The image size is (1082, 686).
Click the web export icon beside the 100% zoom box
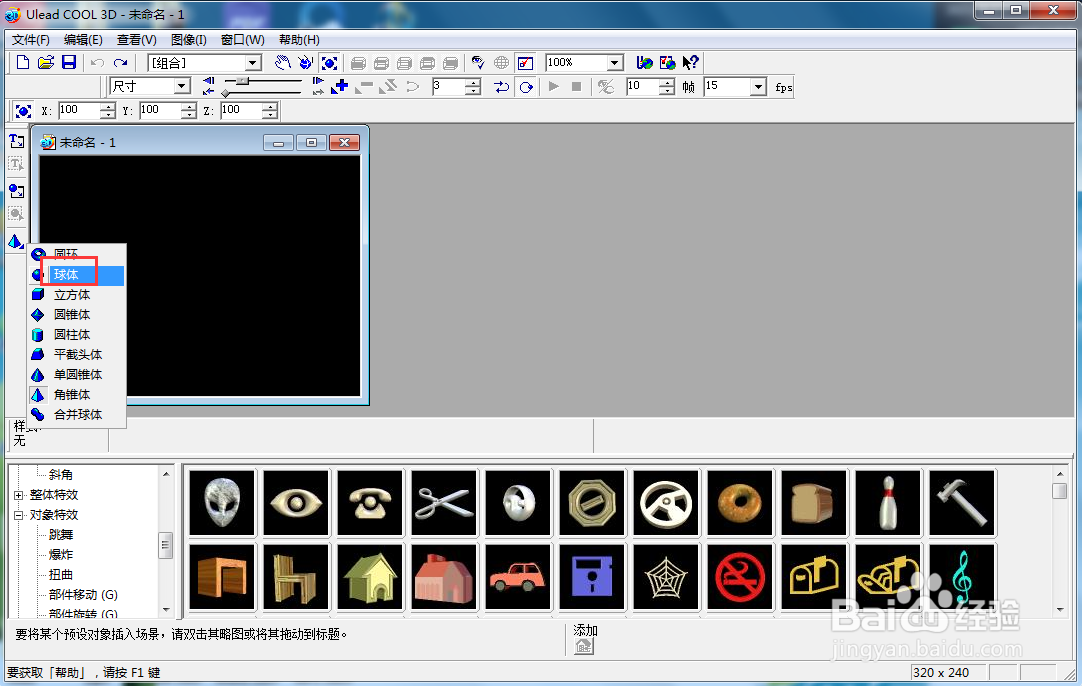point(645,63)
